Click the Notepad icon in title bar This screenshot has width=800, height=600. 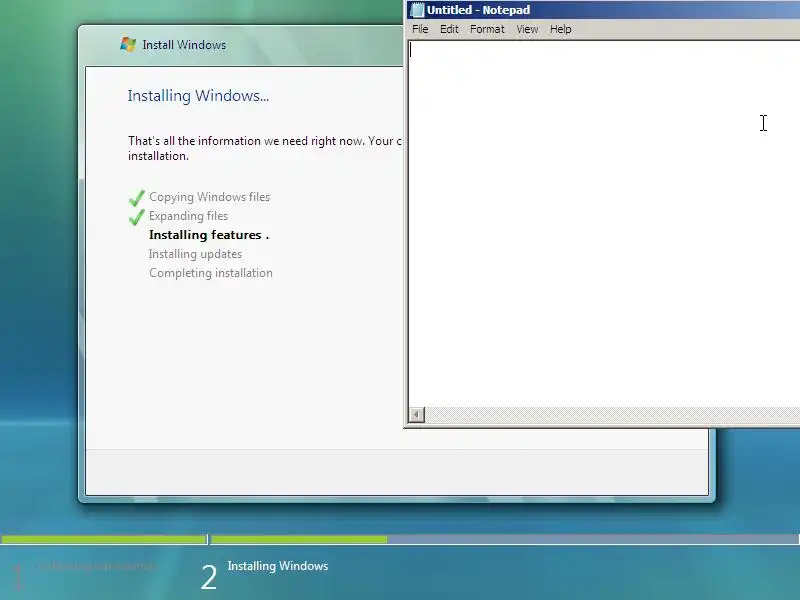(x=417, y=10)
